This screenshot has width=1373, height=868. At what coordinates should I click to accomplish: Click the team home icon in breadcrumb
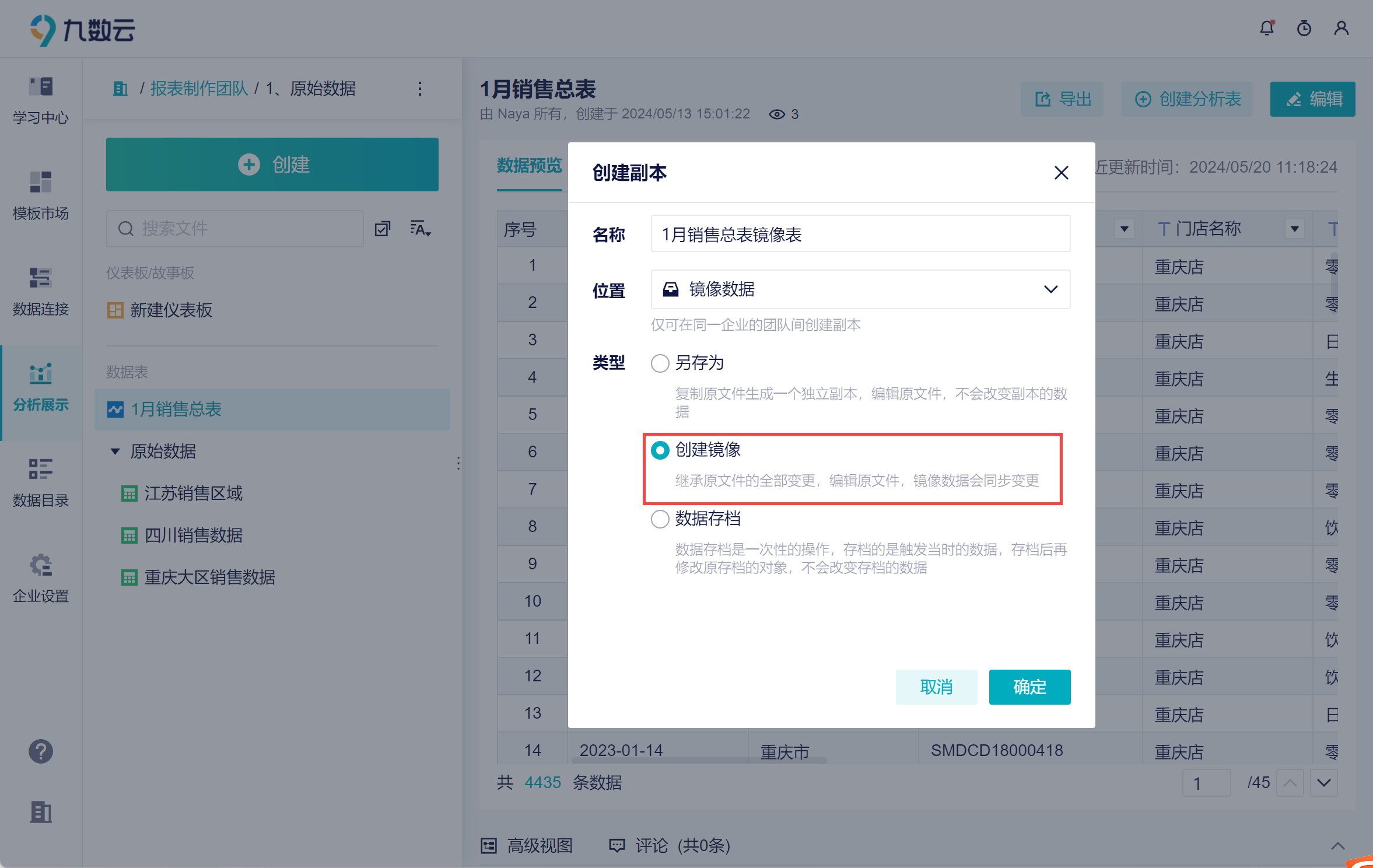click(120, 89)
